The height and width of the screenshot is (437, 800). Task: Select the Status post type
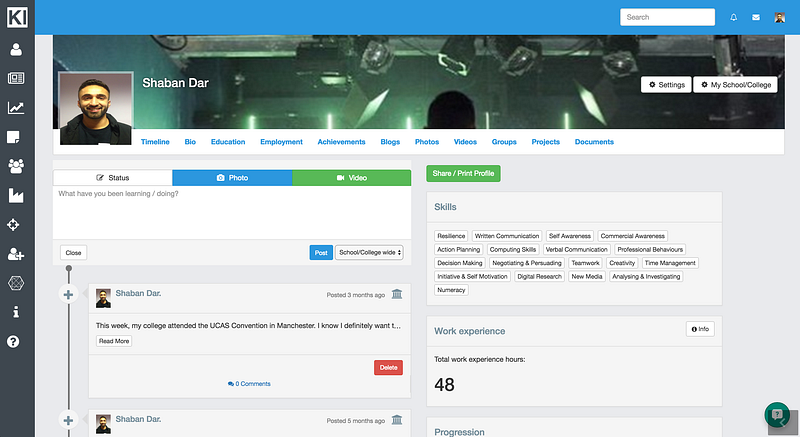point(113,177)
